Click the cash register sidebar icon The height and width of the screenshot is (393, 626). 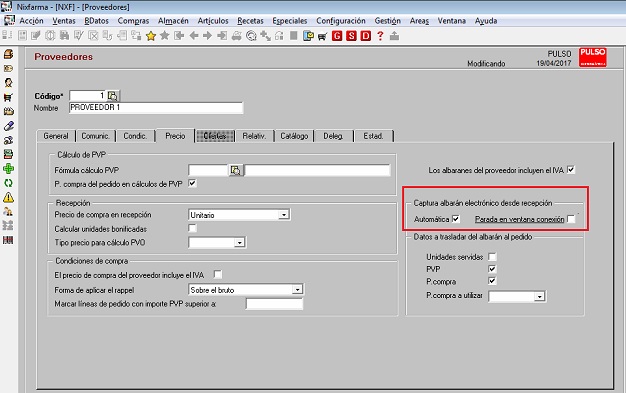pos(8,154)
